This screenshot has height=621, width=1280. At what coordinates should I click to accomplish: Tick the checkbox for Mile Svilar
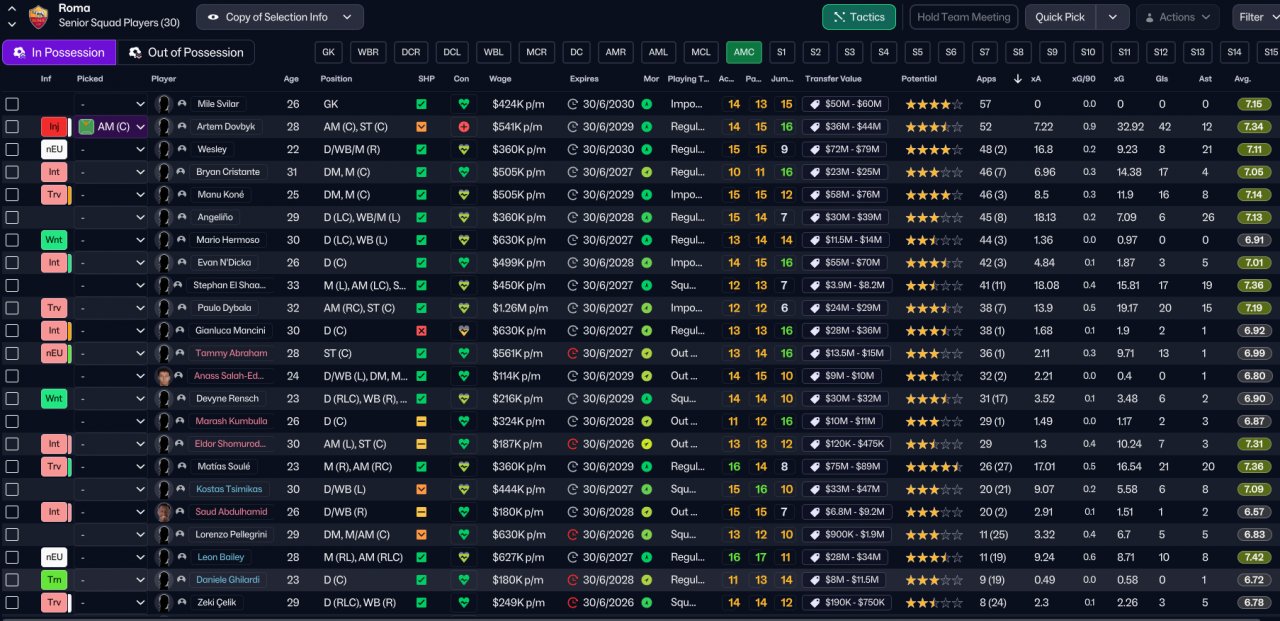pyautogui.click(x=12, y=104)
